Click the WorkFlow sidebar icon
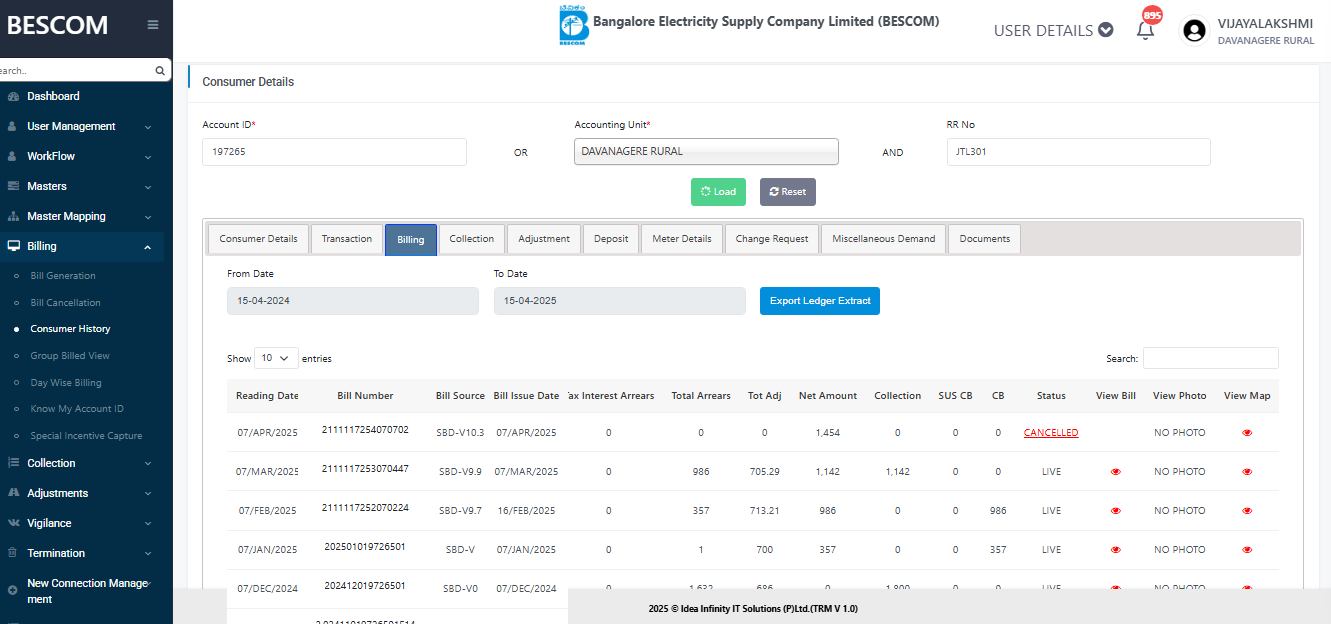 pyautogui.click(x=12, y=157)
